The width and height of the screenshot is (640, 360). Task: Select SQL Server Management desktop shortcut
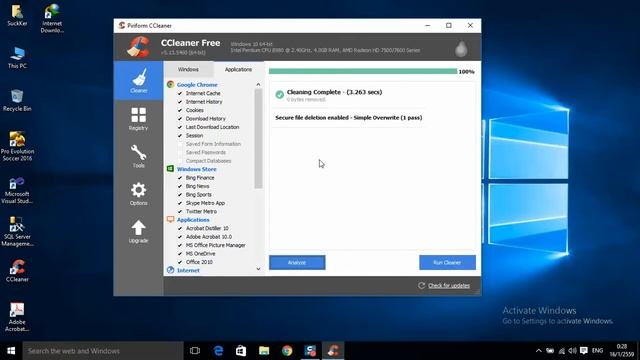17,231
